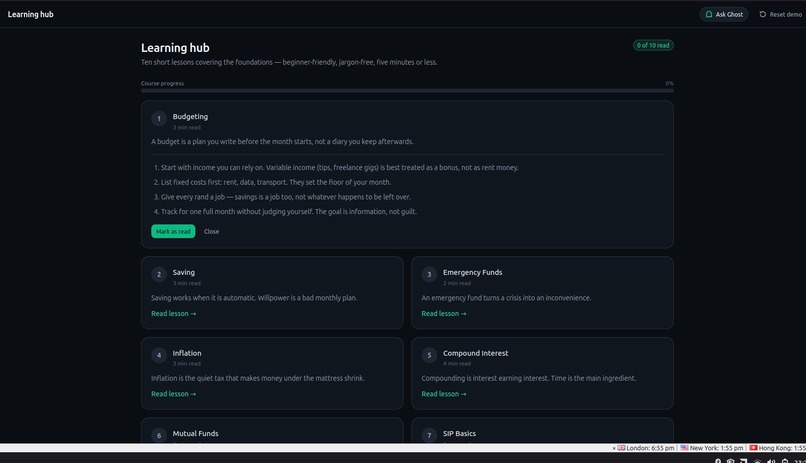Viewport: 806px width, 463px height.
Task: Select the SIP Basics lesson title
Action: tap(460, 433)
